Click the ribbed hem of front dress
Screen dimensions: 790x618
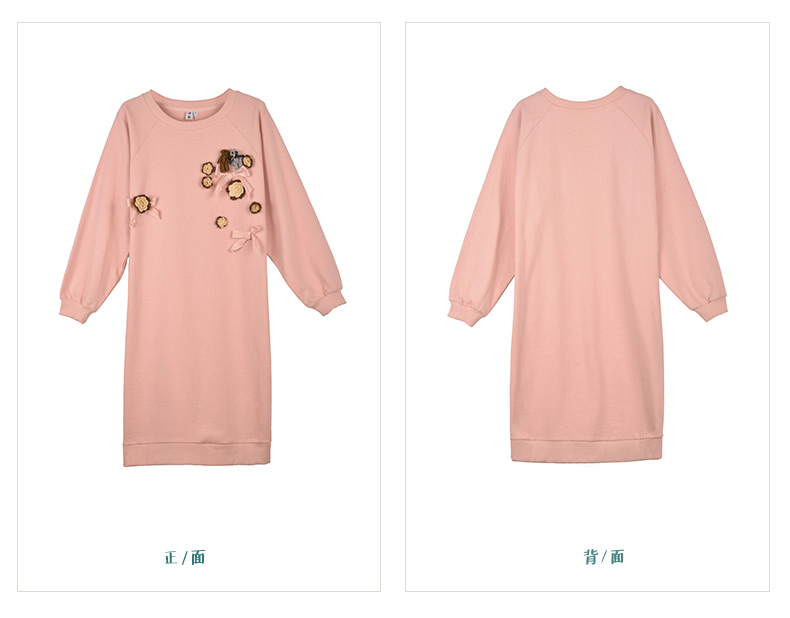pos(197,454)
